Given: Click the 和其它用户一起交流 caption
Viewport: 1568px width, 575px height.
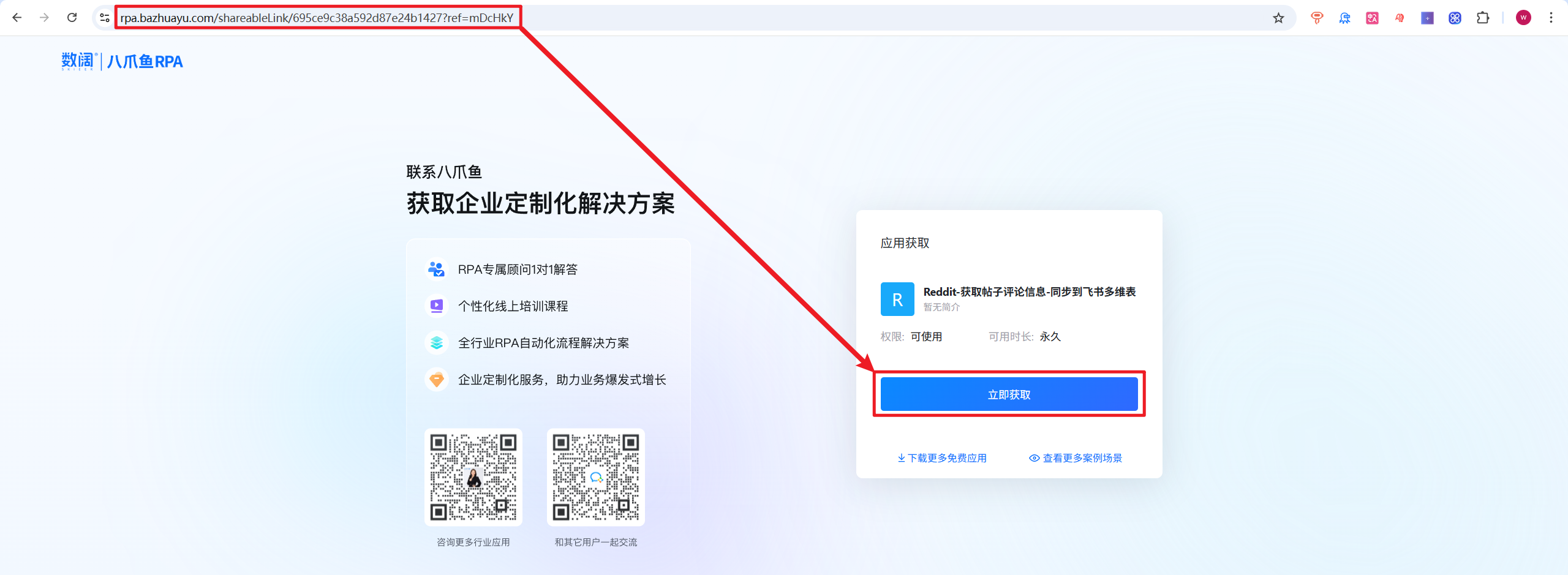Looking at the screenshot, I should coord(596,542).
